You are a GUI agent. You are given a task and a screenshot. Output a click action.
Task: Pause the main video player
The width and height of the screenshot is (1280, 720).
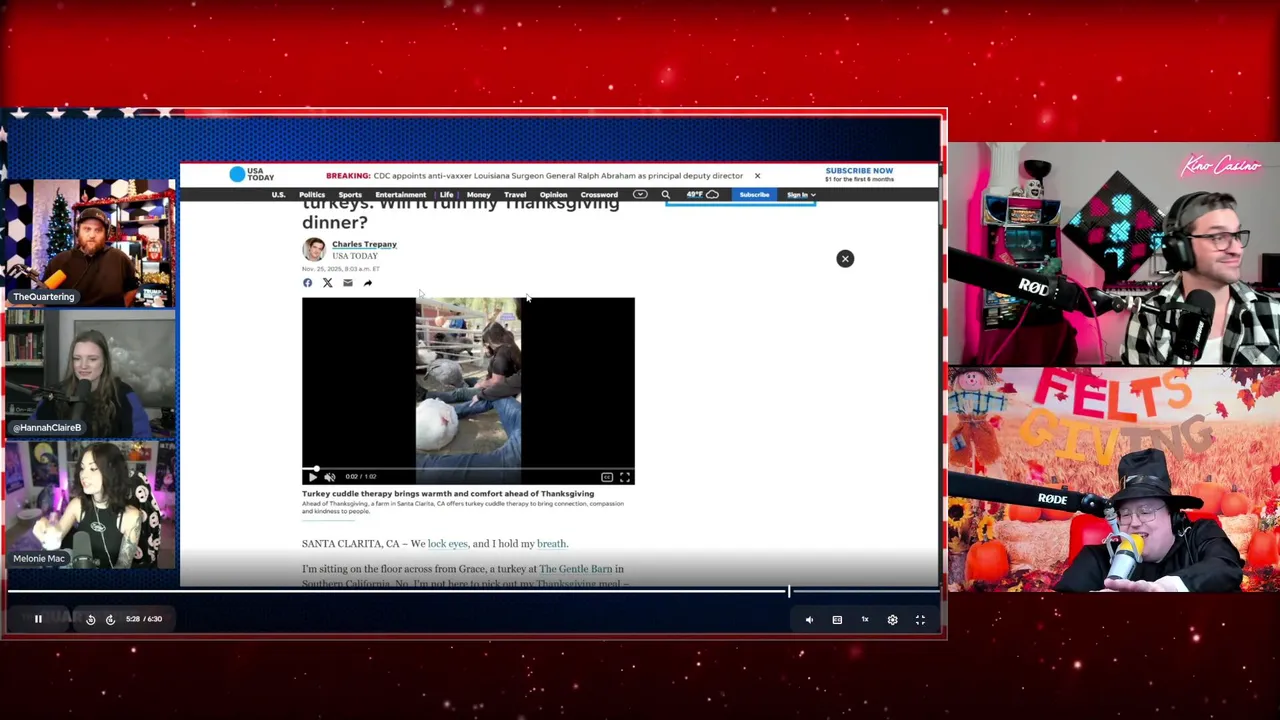38,619
